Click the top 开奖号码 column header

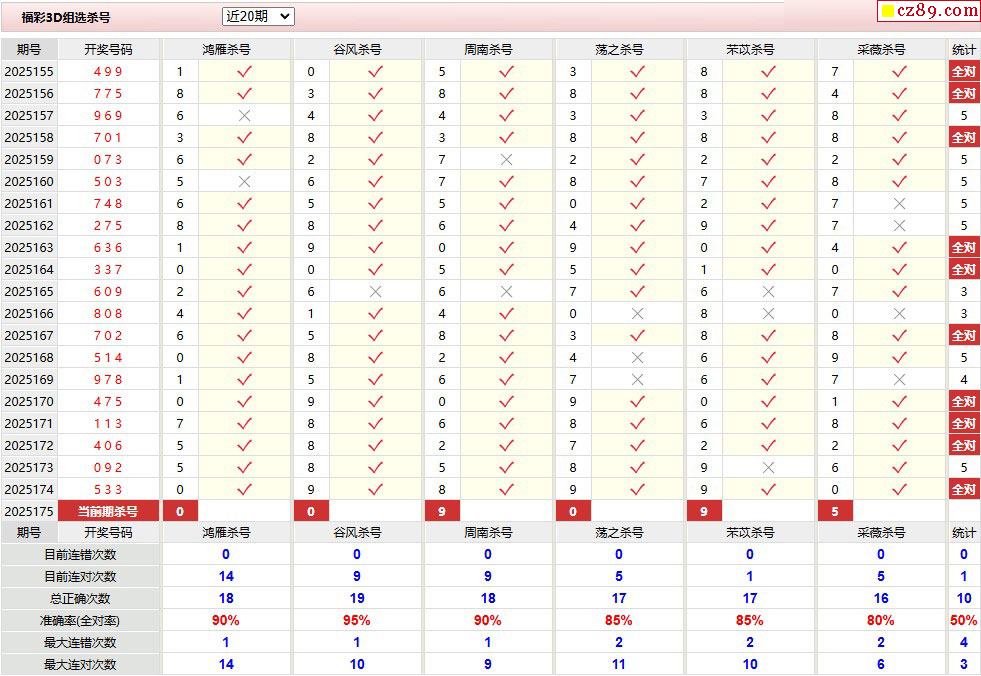108,49
